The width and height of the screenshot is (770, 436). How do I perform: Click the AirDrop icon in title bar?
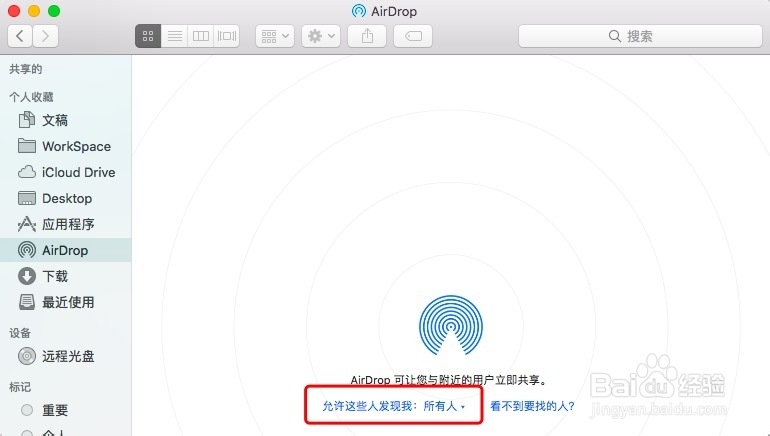point(359,11)
